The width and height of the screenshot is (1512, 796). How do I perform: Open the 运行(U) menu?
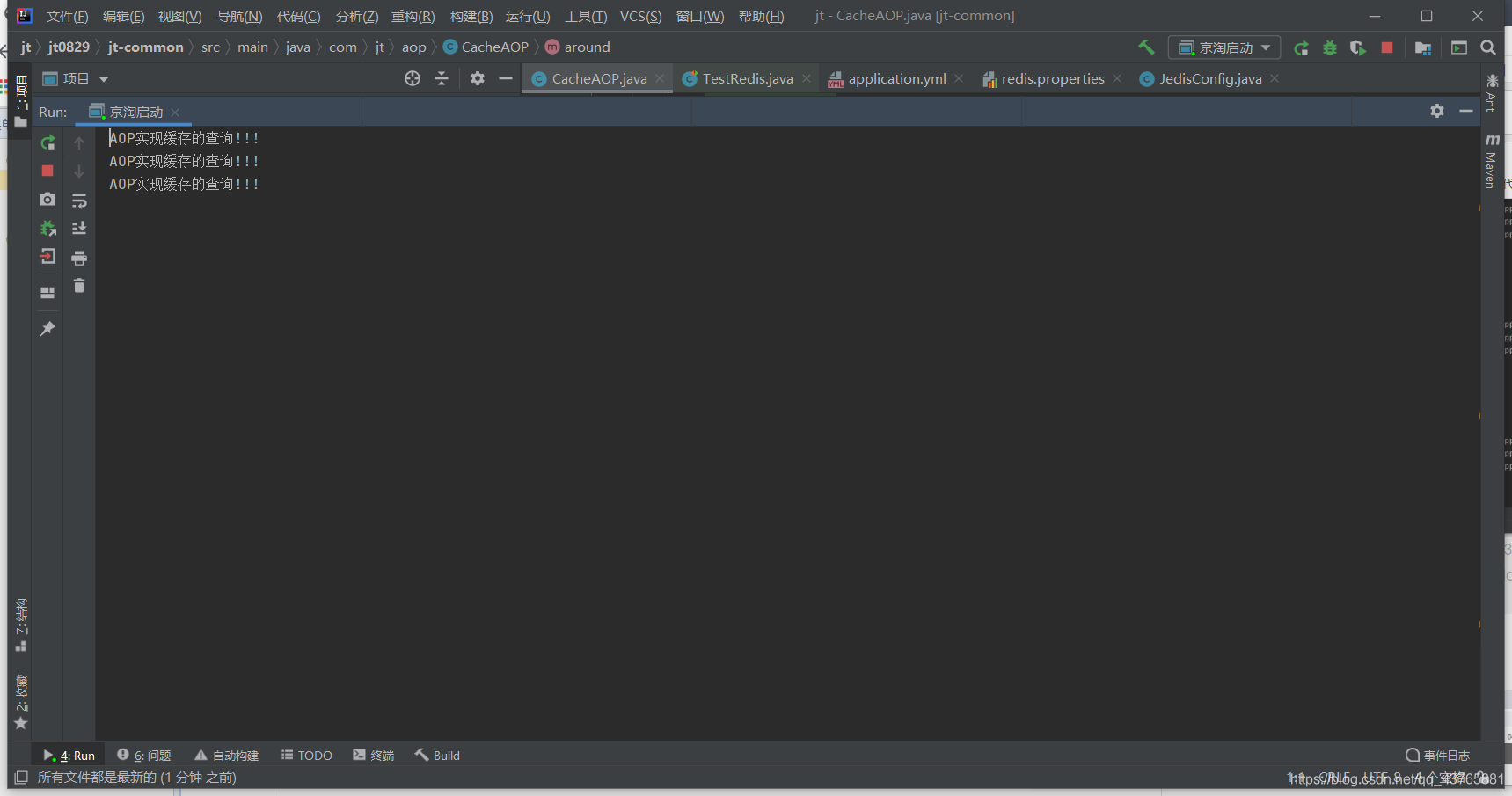point(528,16)
